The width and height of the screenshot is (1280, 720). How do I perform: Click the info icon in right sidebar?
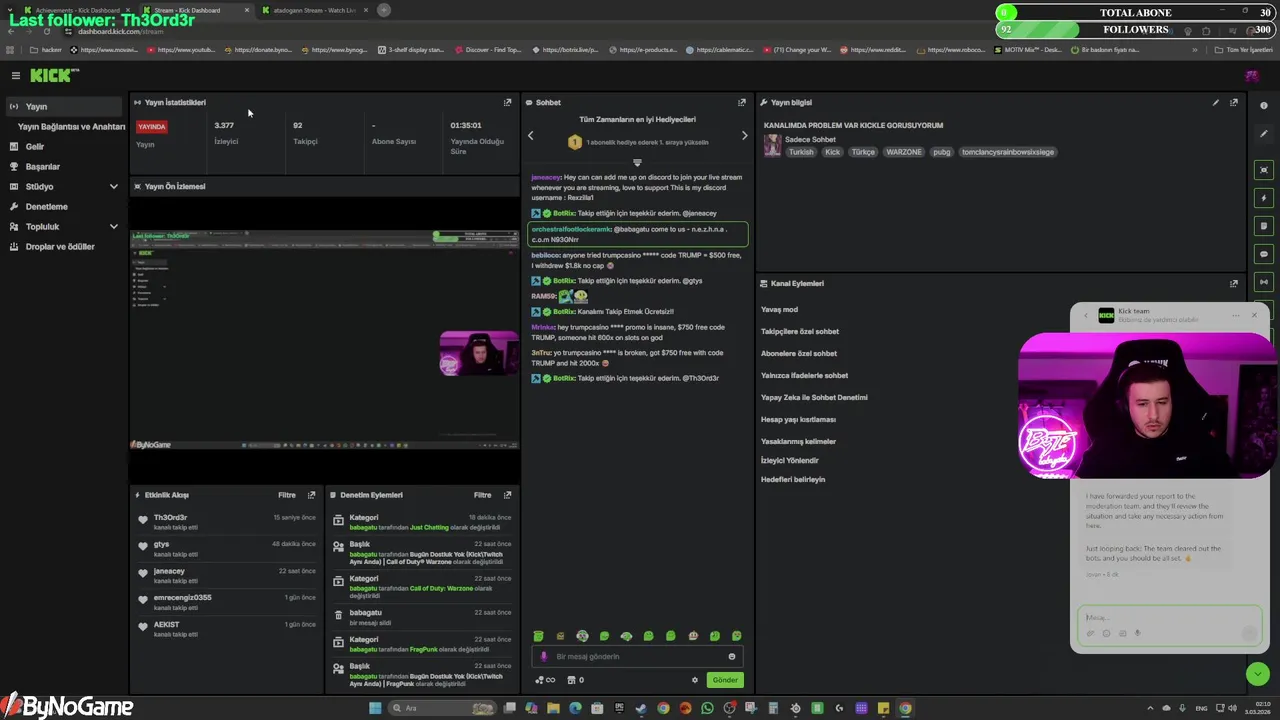(x=1264, y=106)
